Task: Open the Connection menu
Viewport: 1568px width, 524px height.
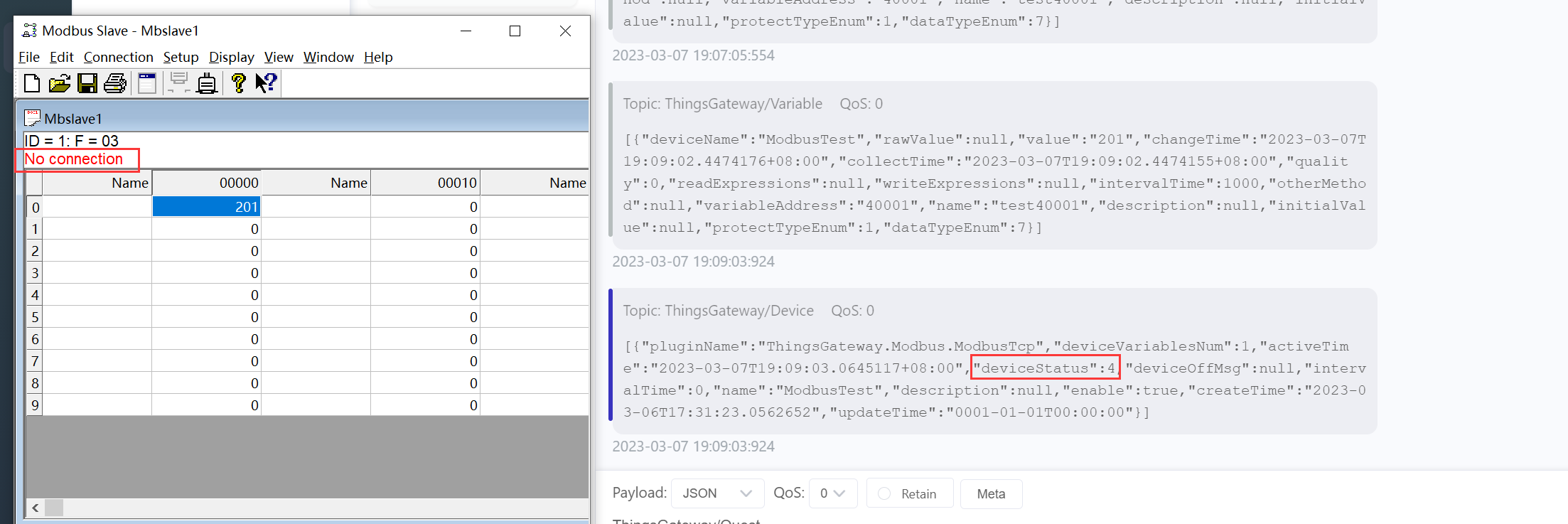Action: (x=118, y=57)
